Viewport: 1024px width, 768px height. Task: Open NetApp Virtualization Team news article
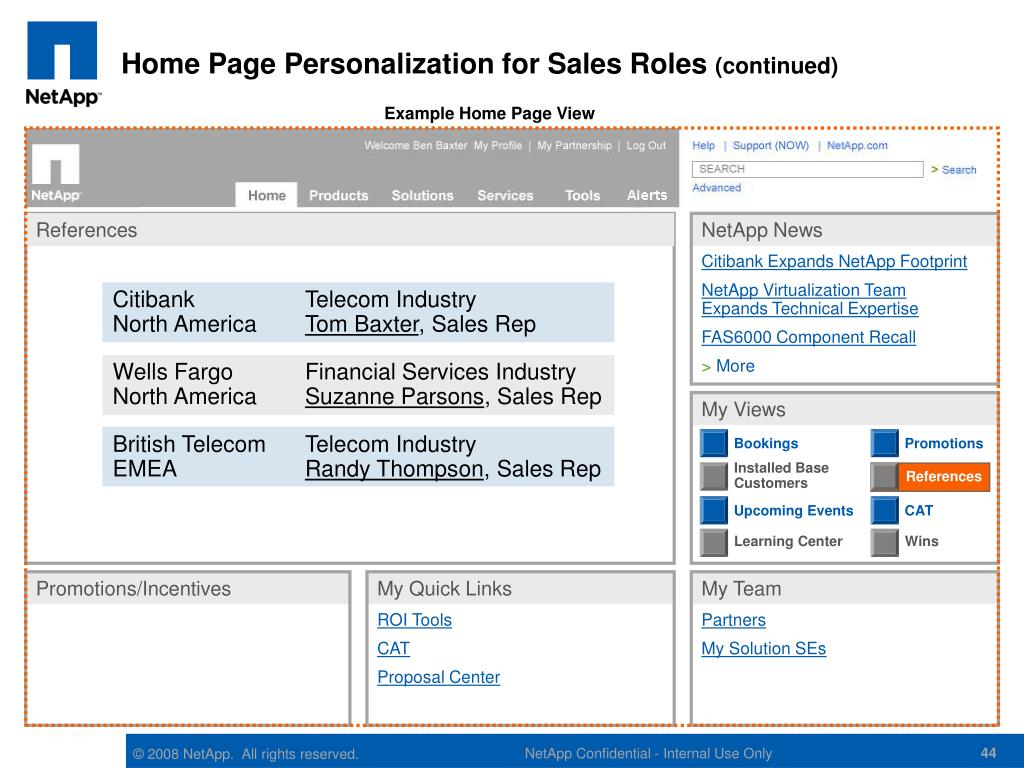[810, 299]
